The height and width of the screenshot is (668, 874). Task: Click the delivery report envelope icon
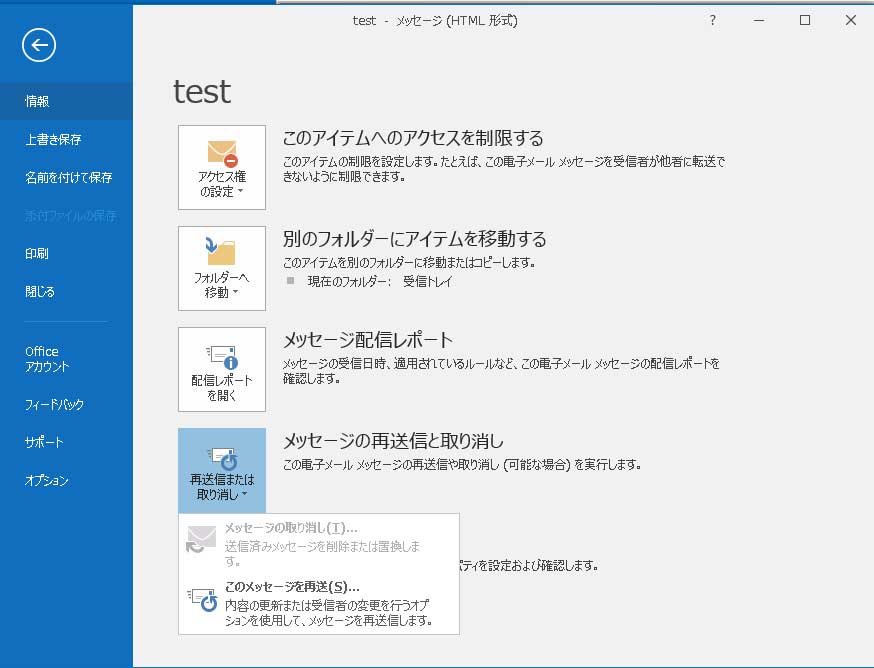pos(221,354)
